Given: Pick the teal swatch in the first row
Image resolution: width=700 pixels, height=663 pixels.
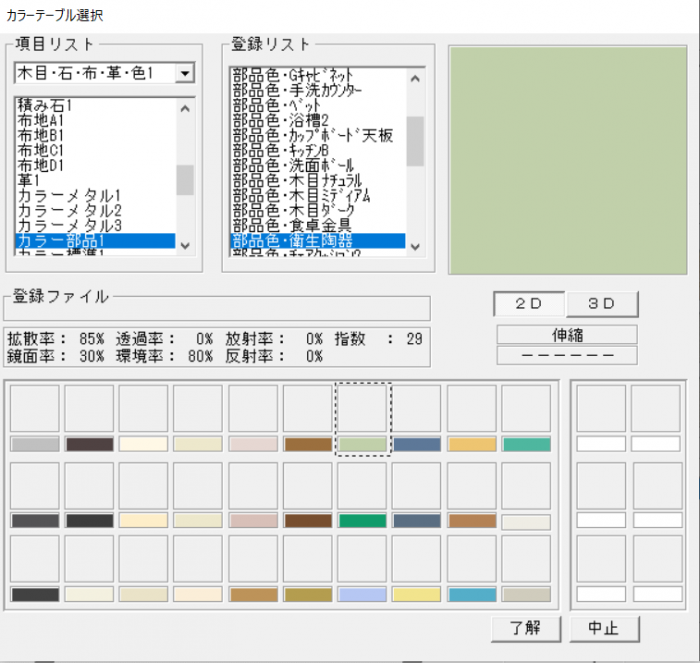Looking at the screenshot, I should click(x=526, y=444).
